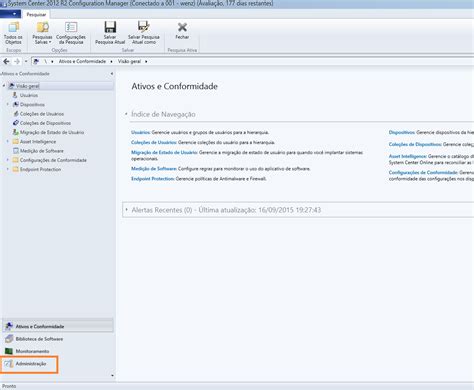Click the Dispositivos link in navigation index
The height and width of the screenshot is (390, 474).
pos(402,132)
